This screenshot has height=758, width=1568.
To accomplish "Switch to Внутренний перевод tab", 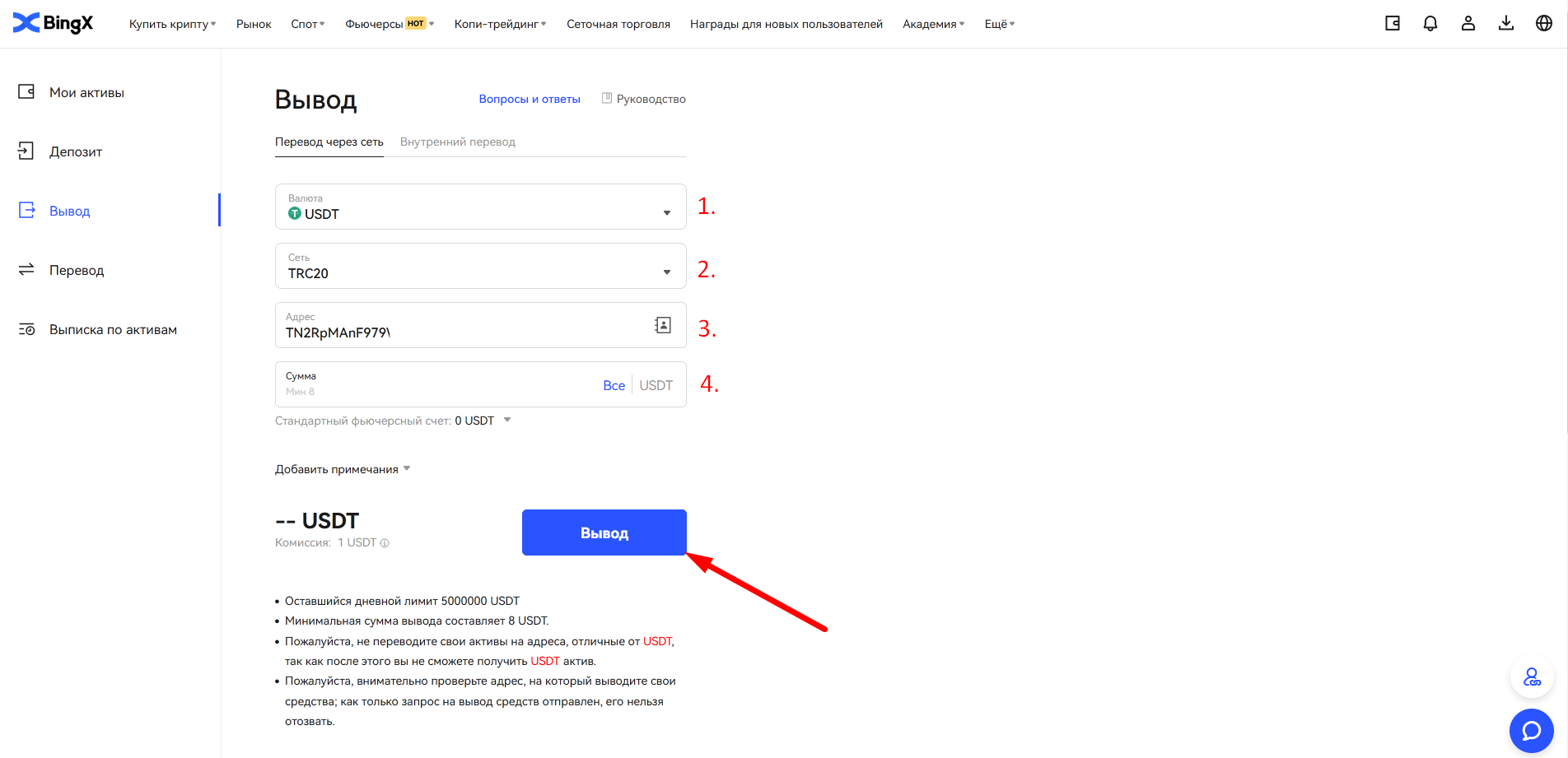I will [458, 142].
